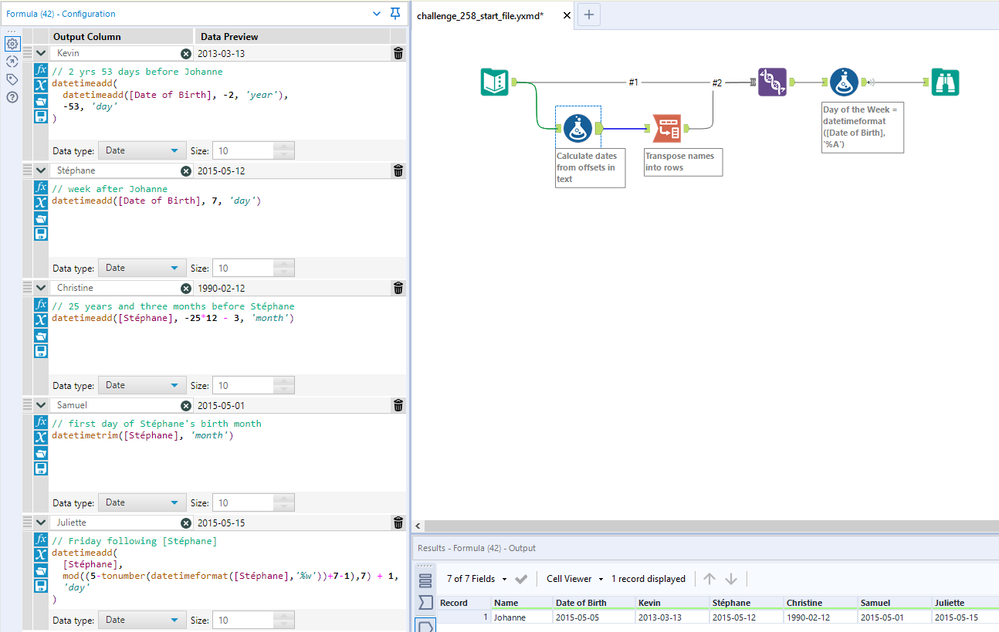Open columns and constants for Kevin expression
Viewport: 999px width, 632px height.
(x=41, y=85)
